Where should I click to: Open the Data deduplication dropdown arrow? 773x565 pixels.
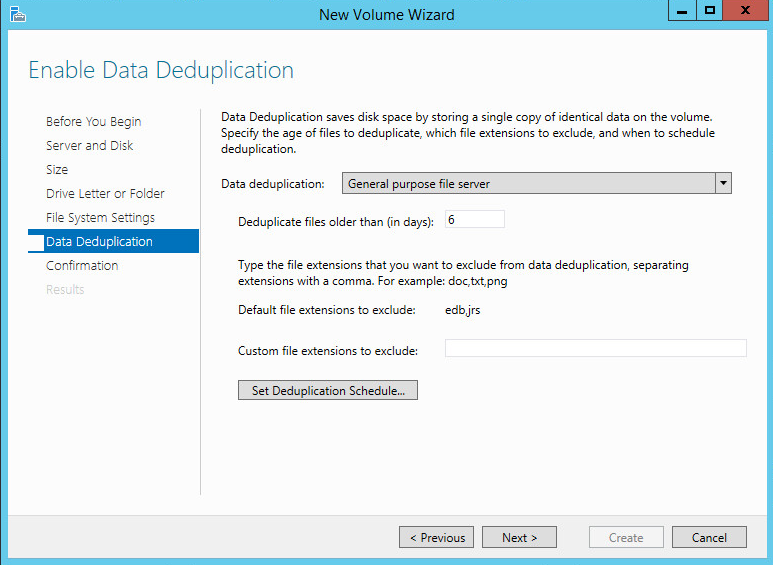point(723,183)
